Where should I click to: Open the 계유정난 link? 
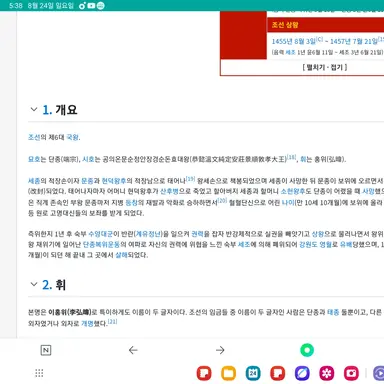[x=148, y=234]
